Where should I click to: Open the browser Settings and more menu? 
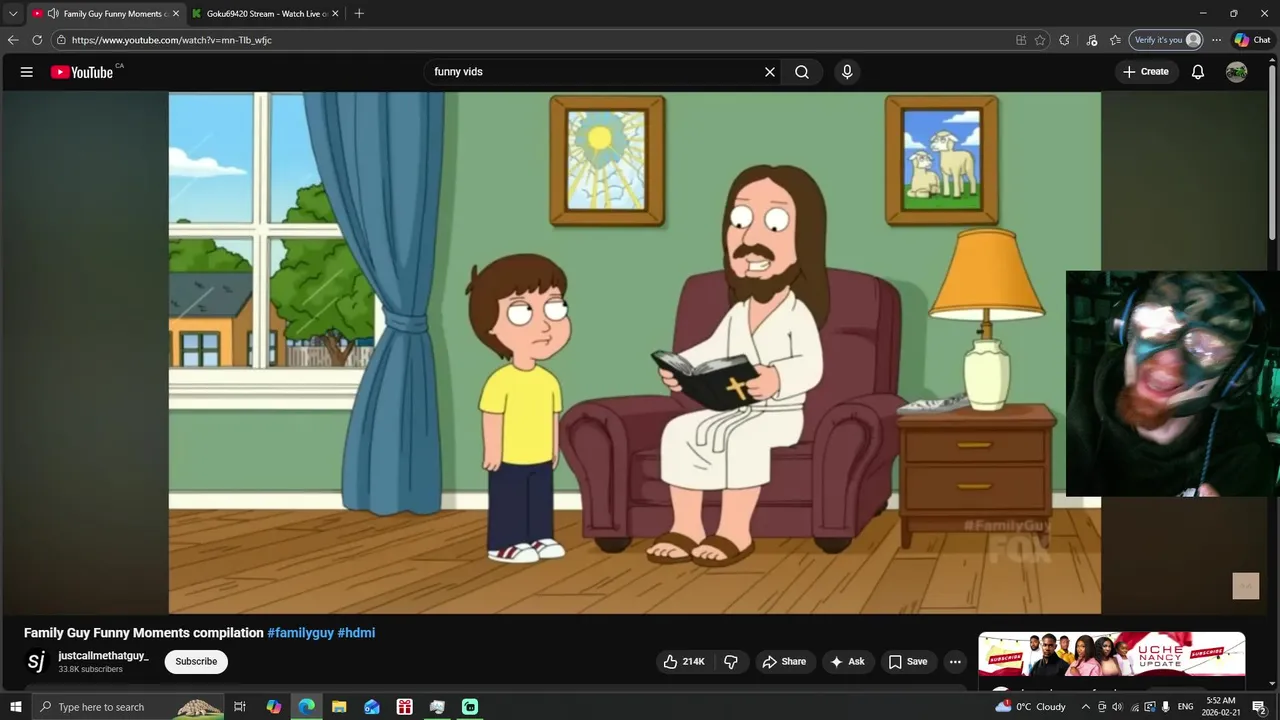[1216, 40]
